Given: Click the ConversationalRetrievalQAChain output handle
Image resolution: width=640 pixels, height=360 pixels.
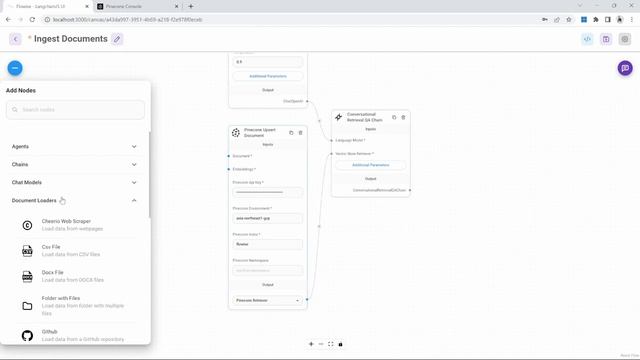Looking at the screenshot, I should pos(410,190).
